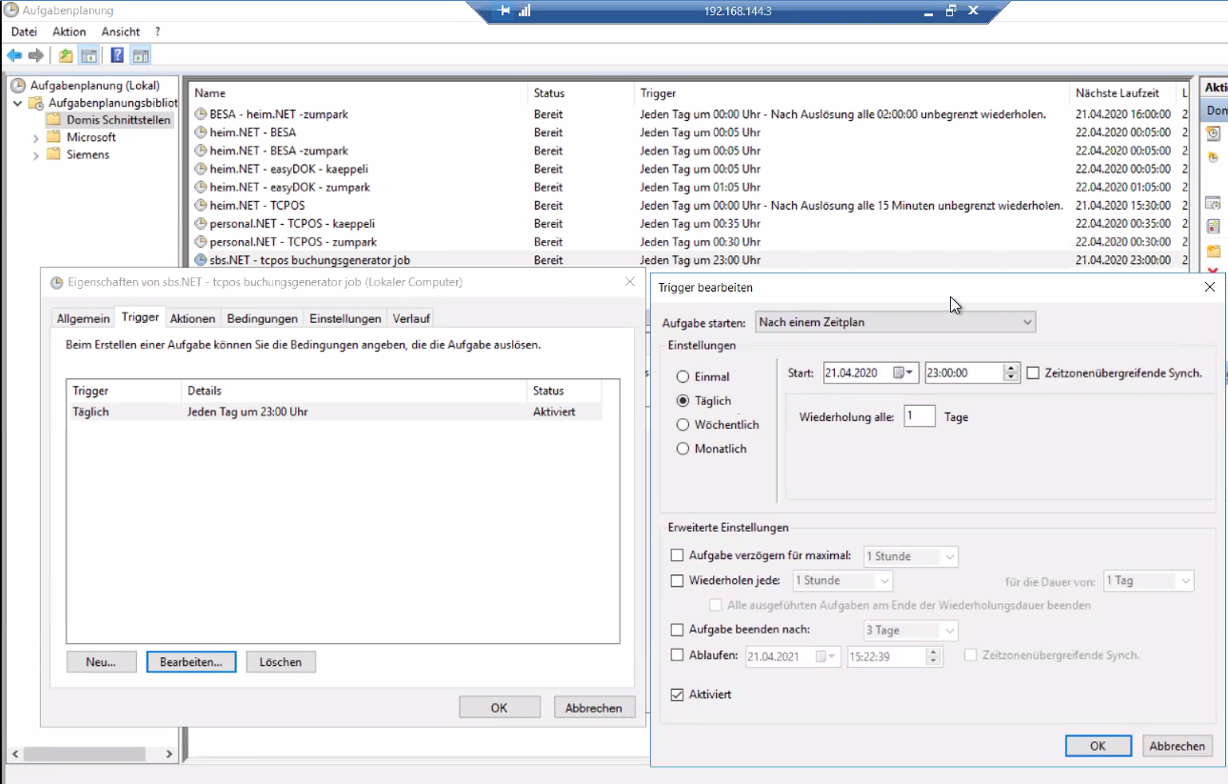Select the Einmal radio button
The width and height of the screenshot is (1228, 784).
(683, 377)
